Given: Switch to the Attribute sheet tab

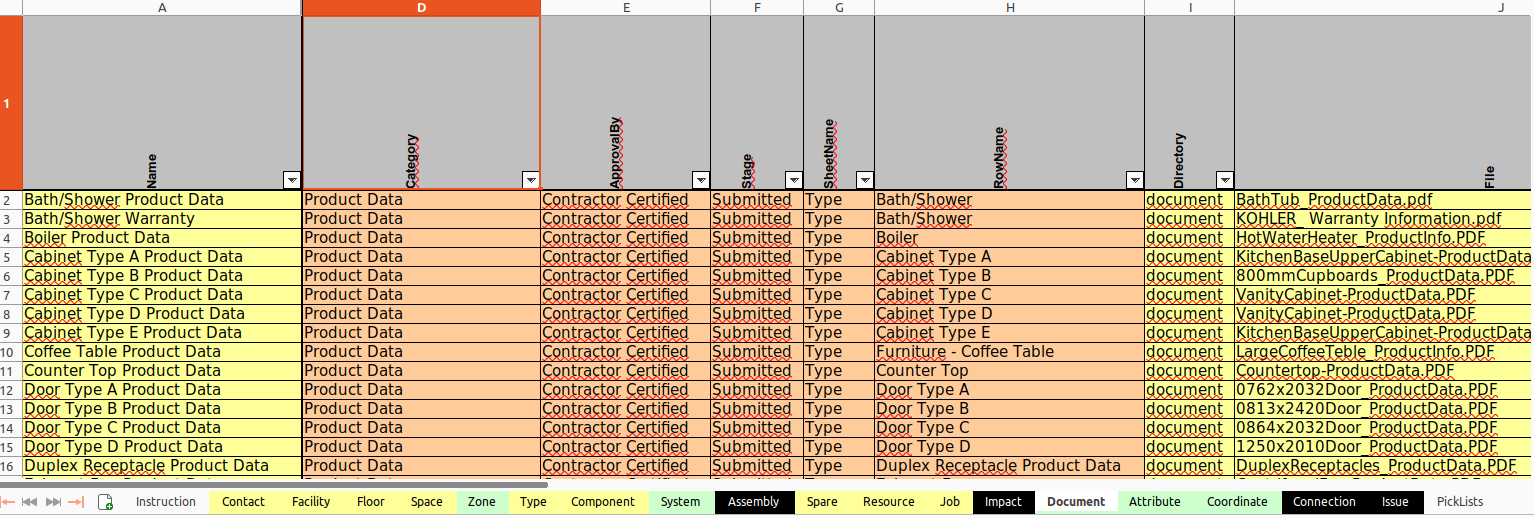Looking at the screenshot, I should coord(1154,502).
